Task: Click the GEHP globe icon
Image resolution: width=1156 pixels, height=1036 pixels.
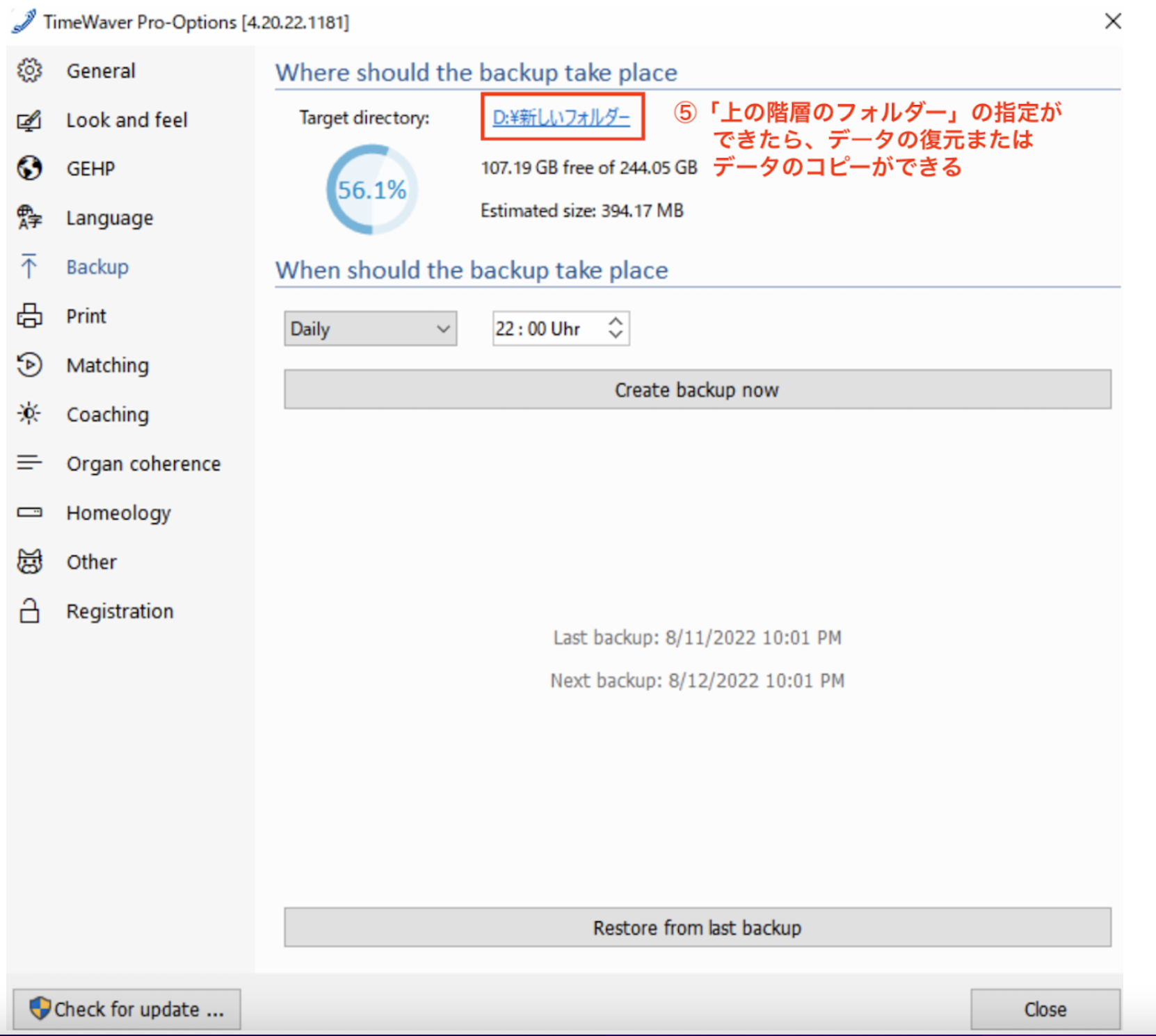Action: tap(29, 168)
